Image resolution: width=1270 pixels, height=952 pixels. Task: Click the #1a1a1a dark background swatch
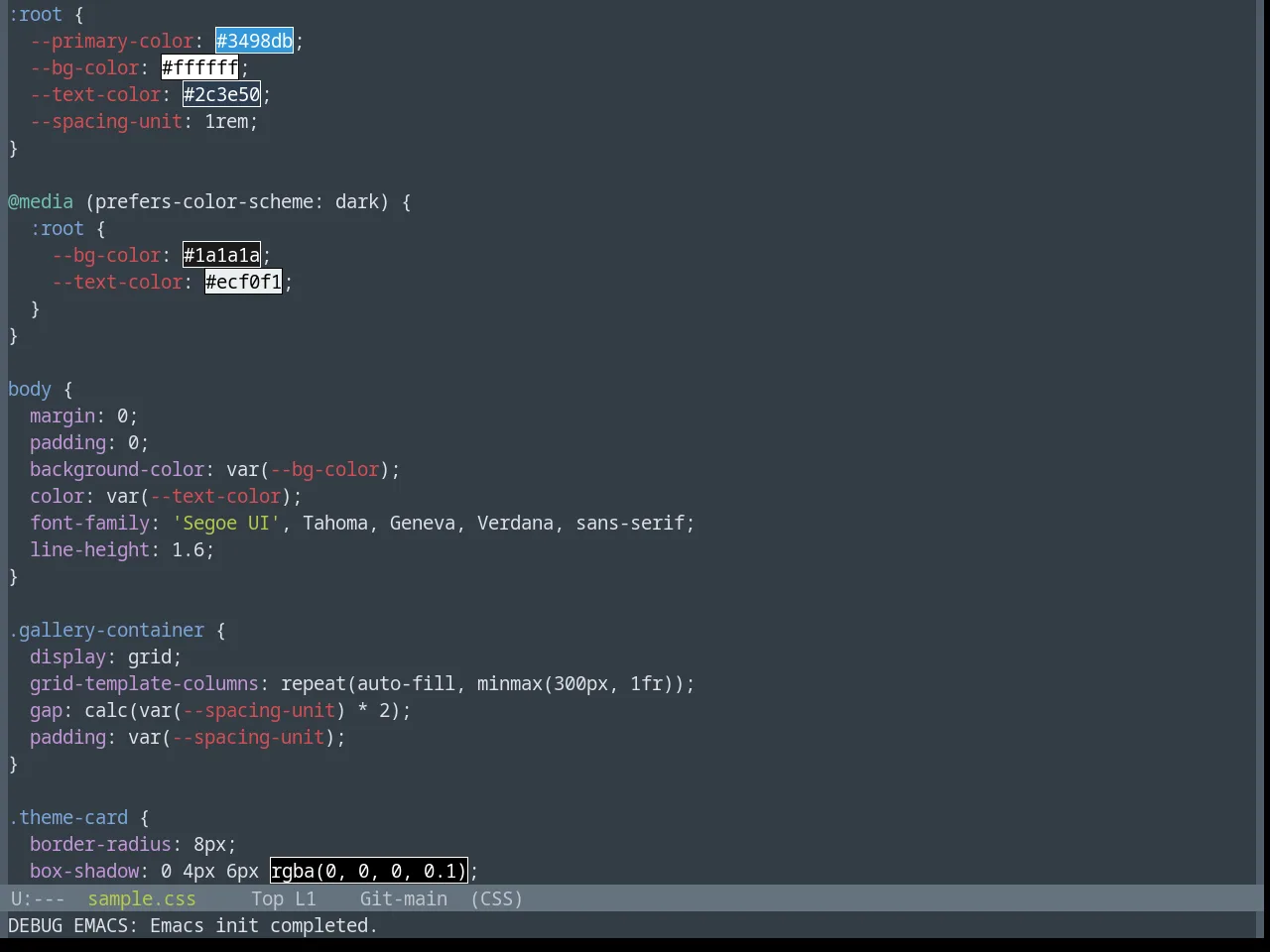point(221,255)
